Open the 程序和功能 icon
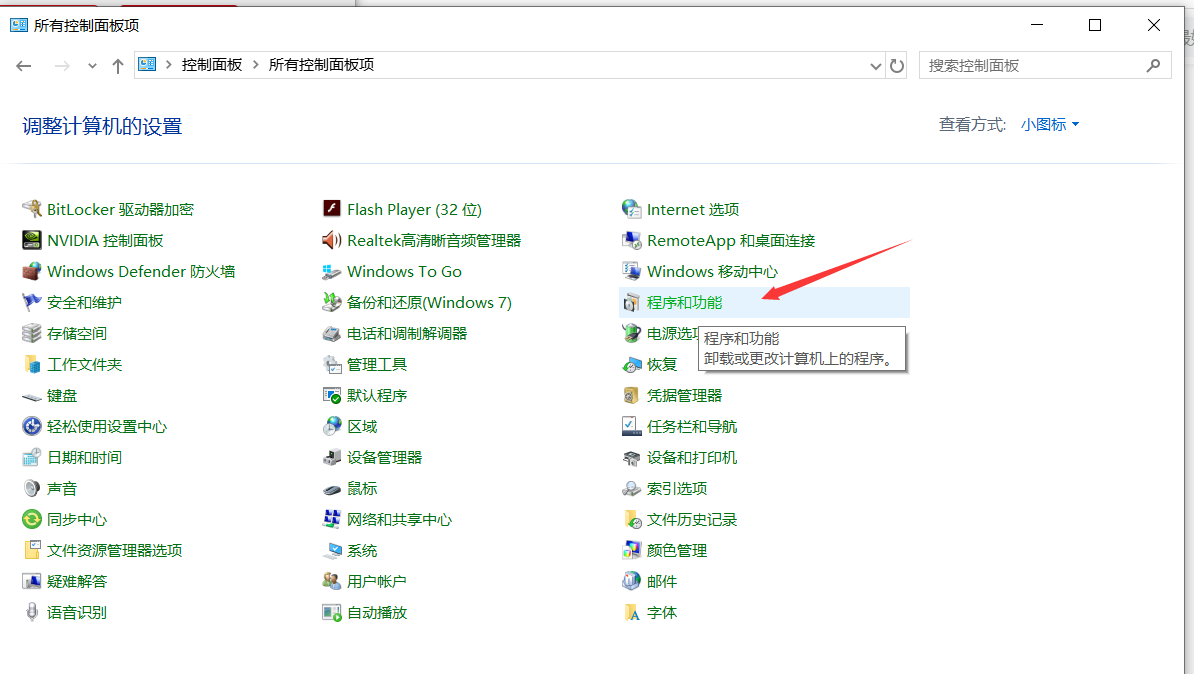 (631, 302)
